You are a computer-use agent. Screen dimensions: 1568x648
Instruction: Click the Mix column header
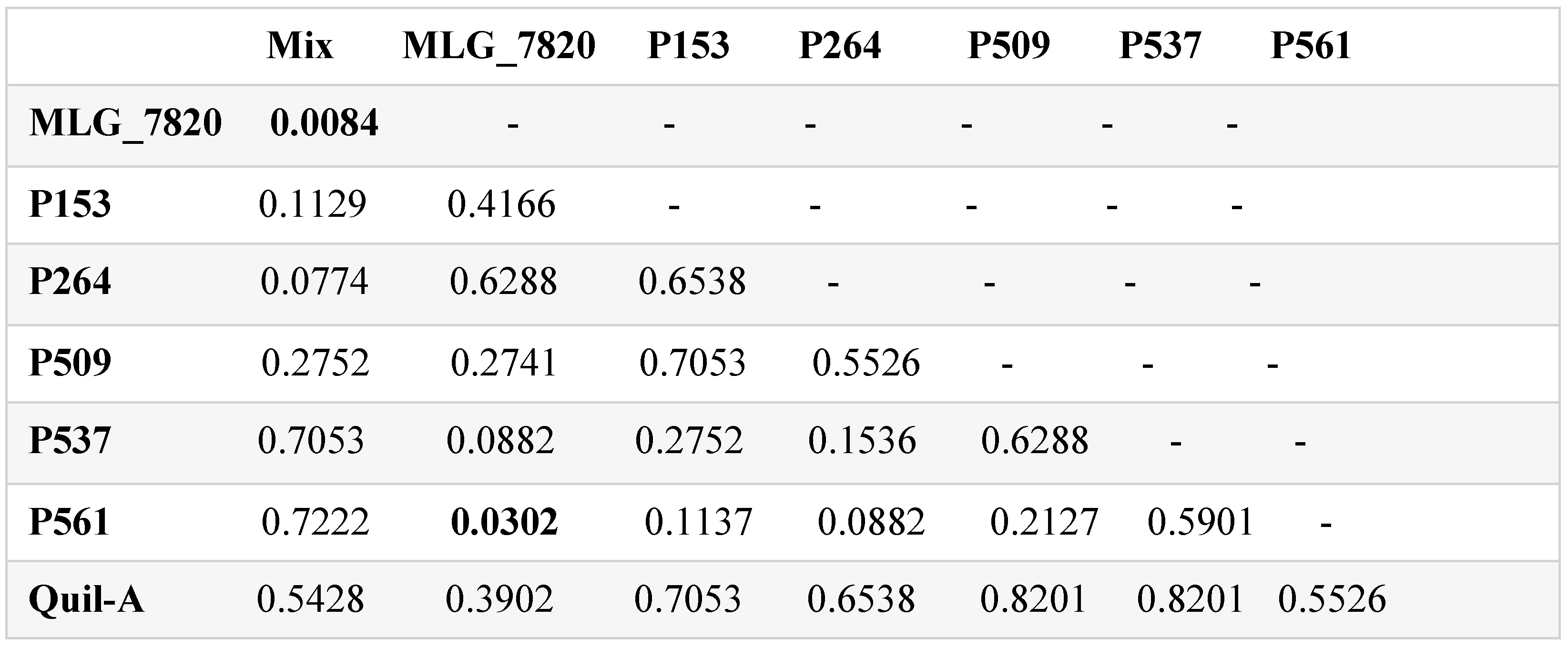coord(300,46)
